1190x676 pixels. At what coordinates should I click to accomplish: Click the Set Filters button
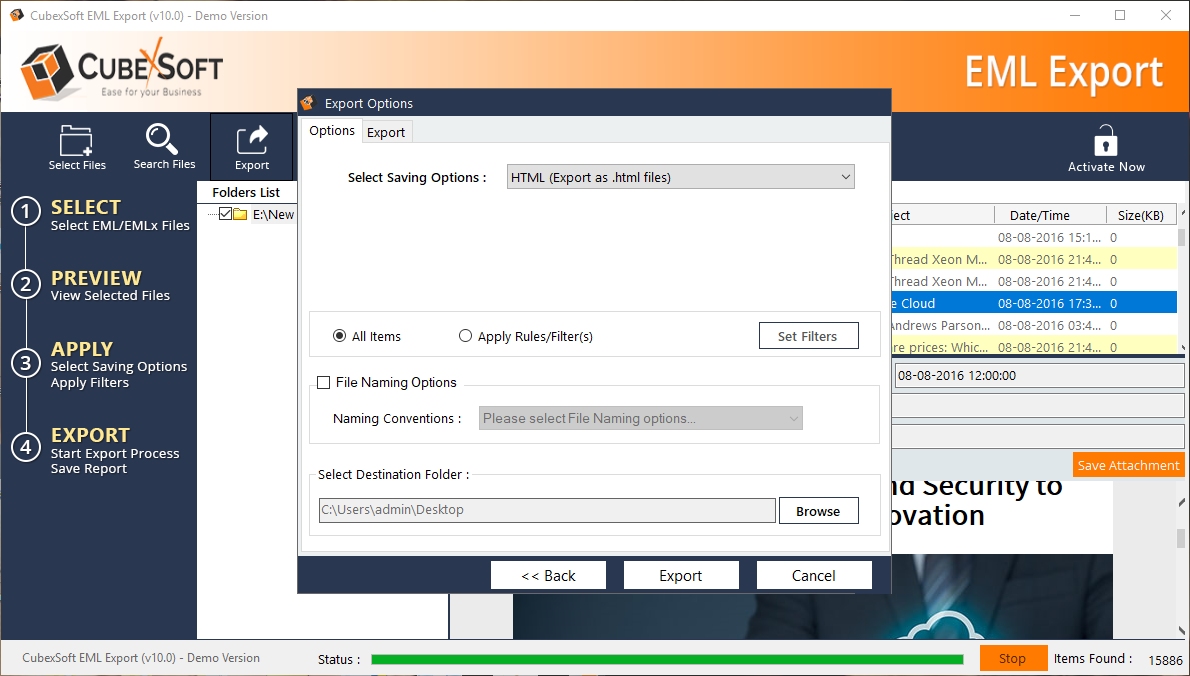[808, 337]
